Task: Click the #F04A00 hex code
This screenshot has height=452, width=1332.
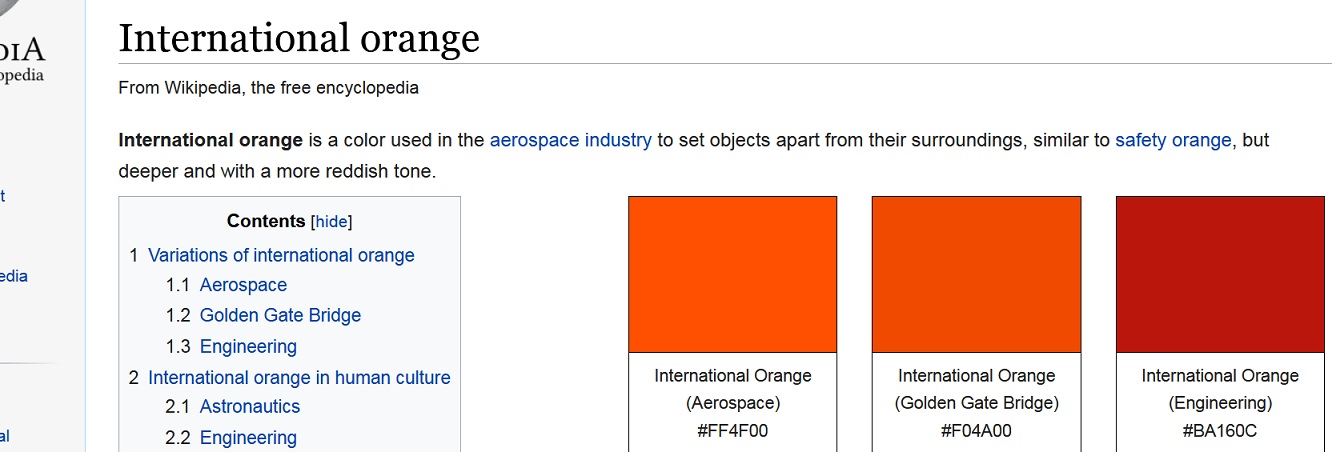Action: pos(976,431)
